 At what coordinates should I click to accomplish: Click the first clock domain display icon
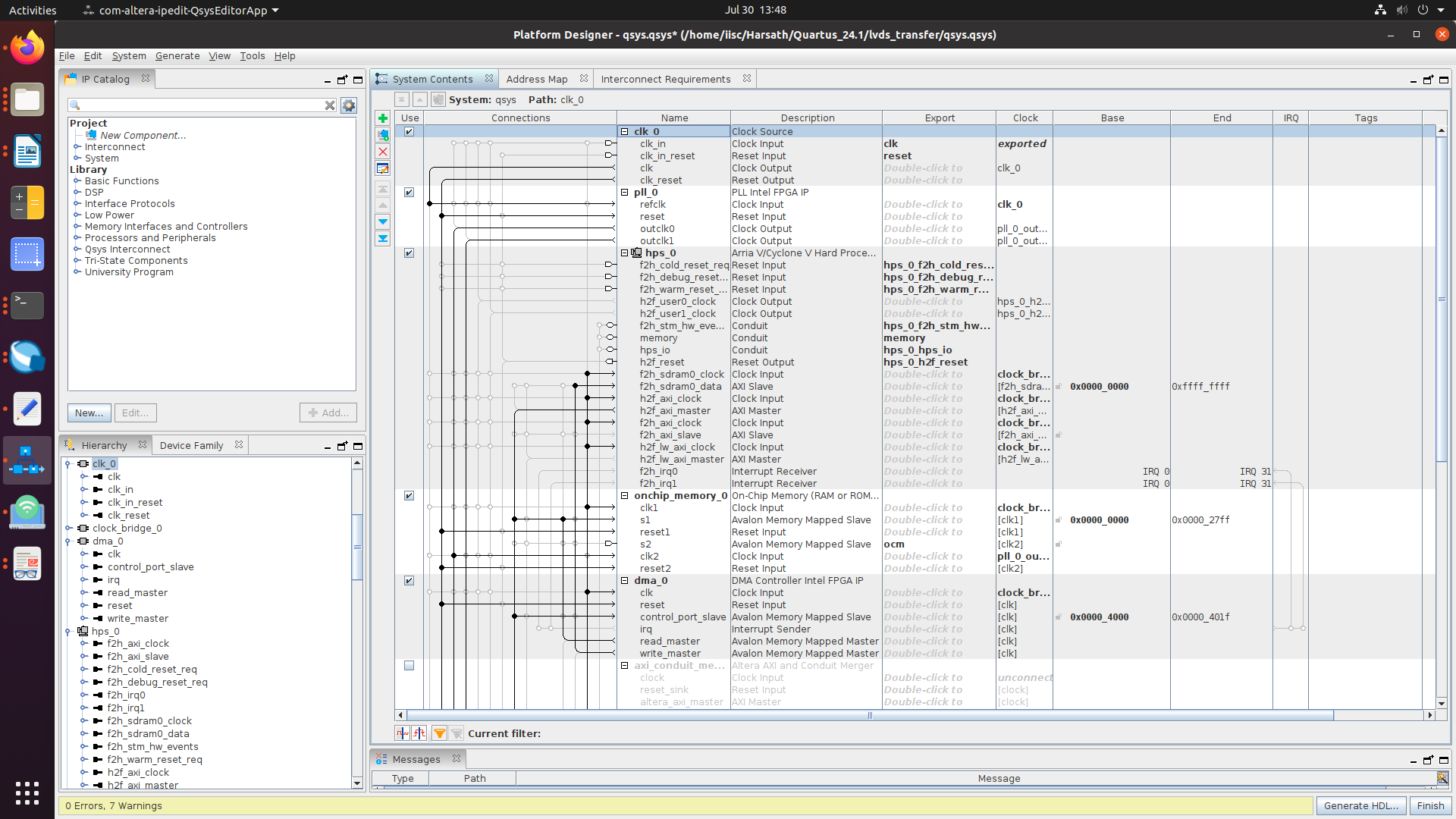tap(402, 733)
